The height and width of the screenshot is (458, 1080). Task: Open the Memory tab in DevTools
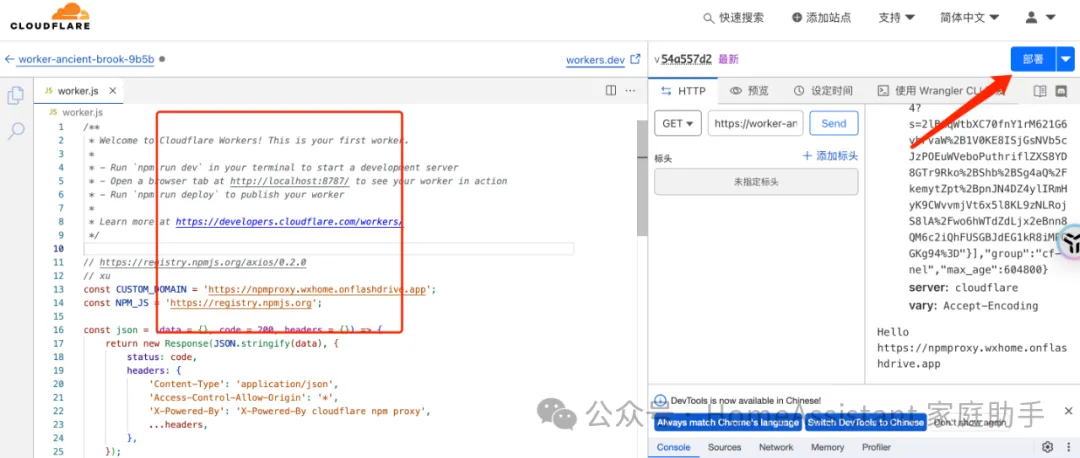tap(827, 448)
